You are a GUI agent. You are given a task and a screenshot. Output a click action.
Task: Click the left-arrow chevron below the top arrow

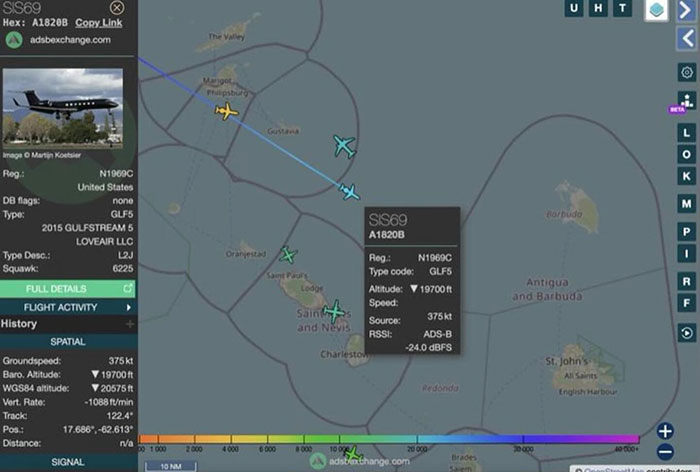coord(686,38)
